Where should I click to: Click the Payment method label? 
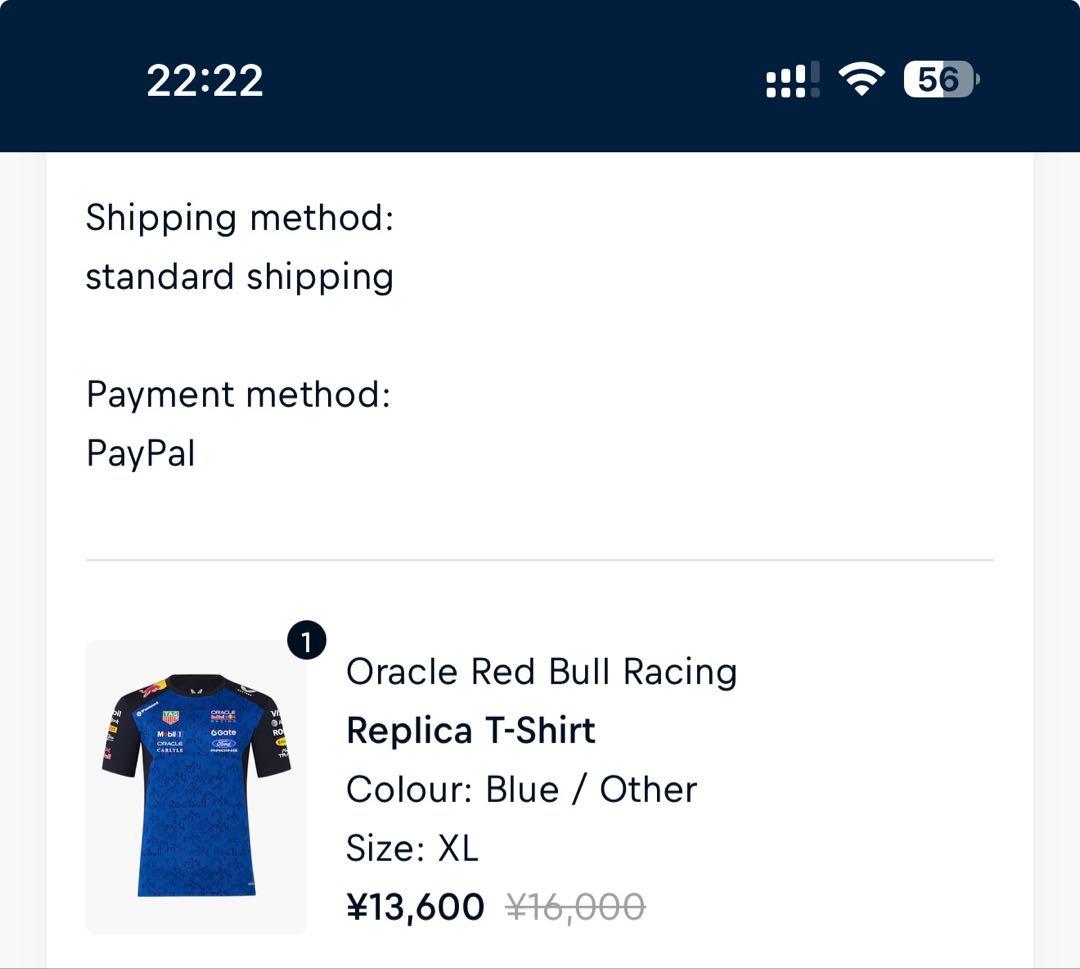click(x=238, y=394)
